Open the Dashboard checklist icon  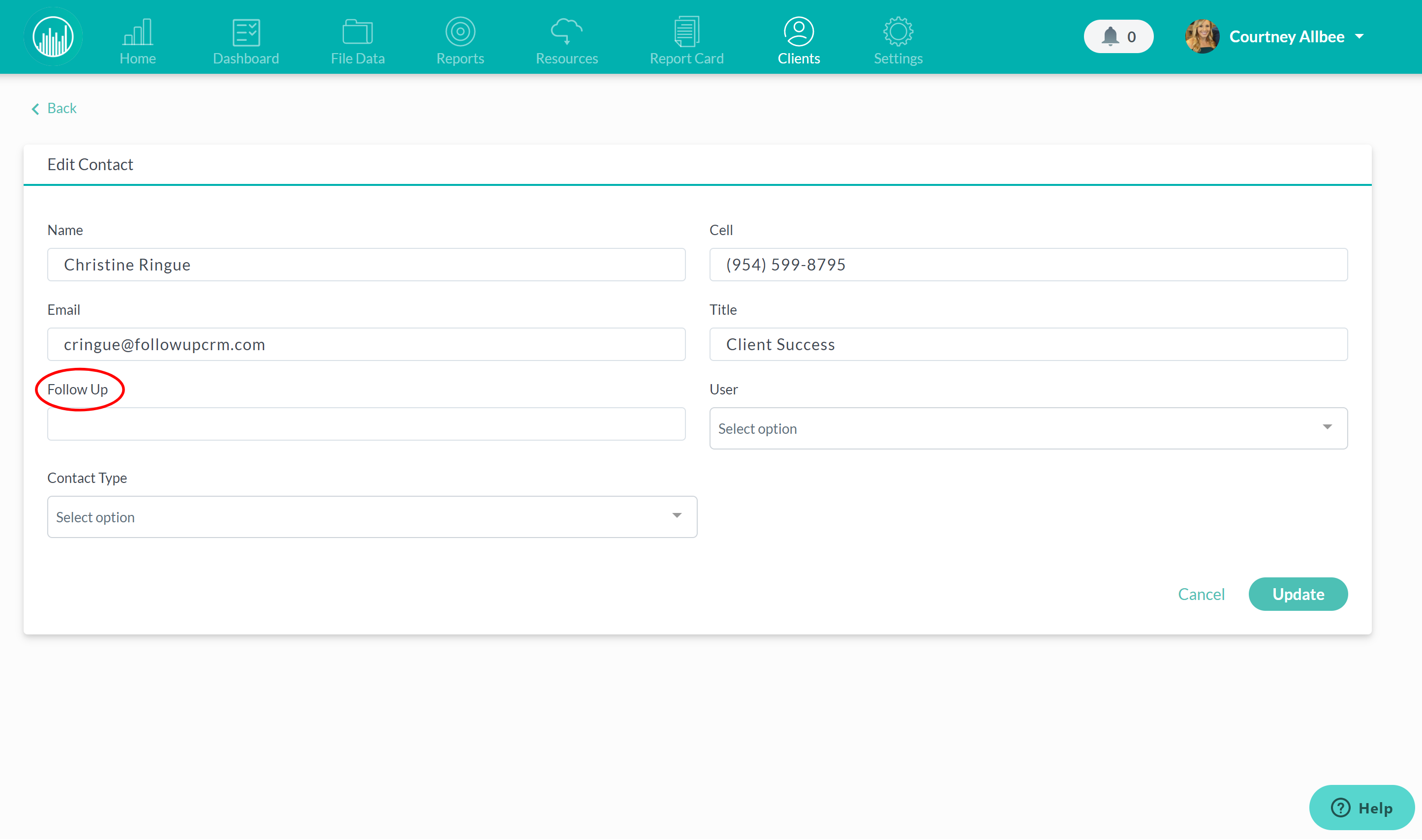(246, 32)
